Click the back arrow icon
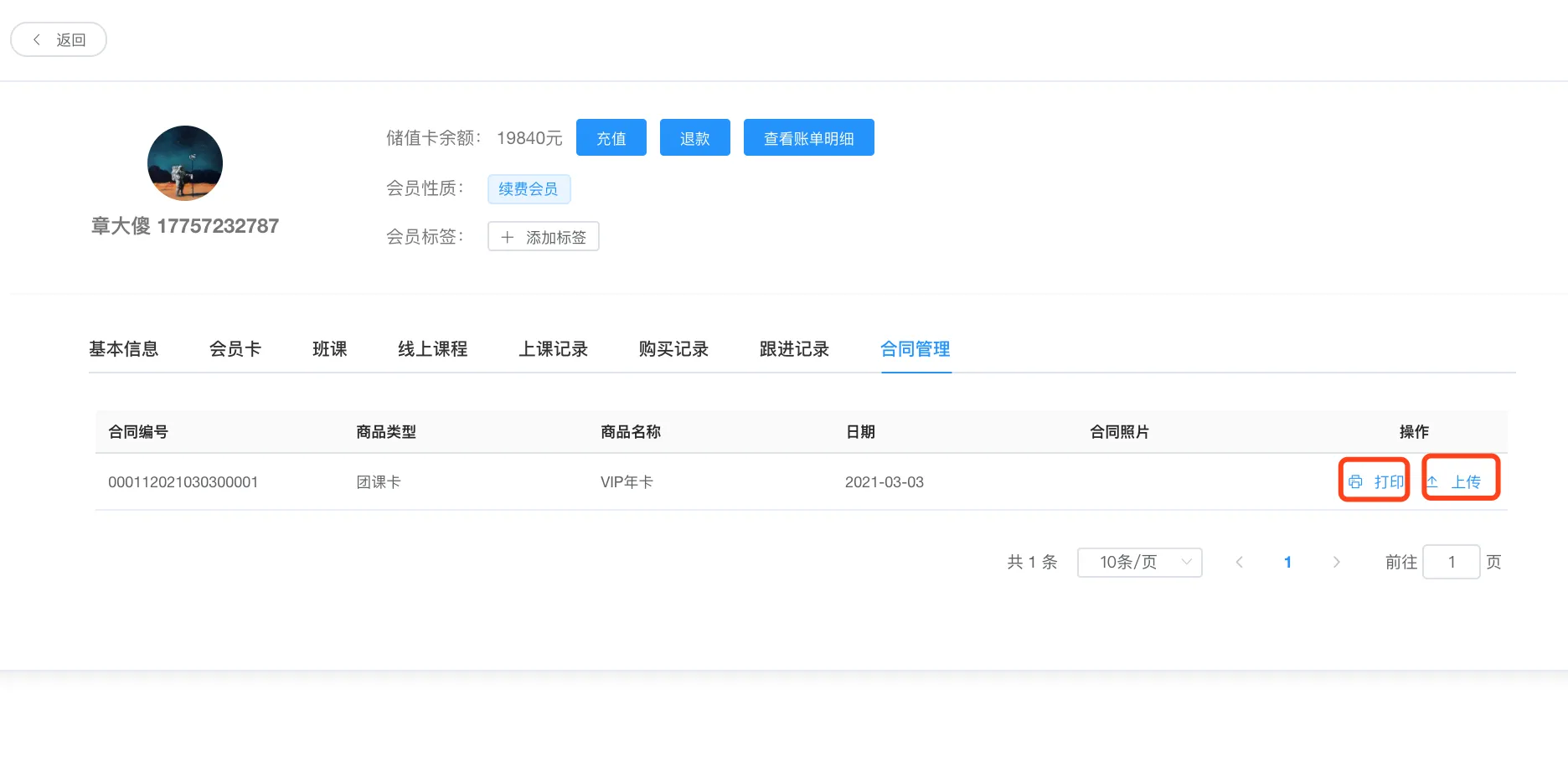The image size is (1568, 782). (37, 39)
